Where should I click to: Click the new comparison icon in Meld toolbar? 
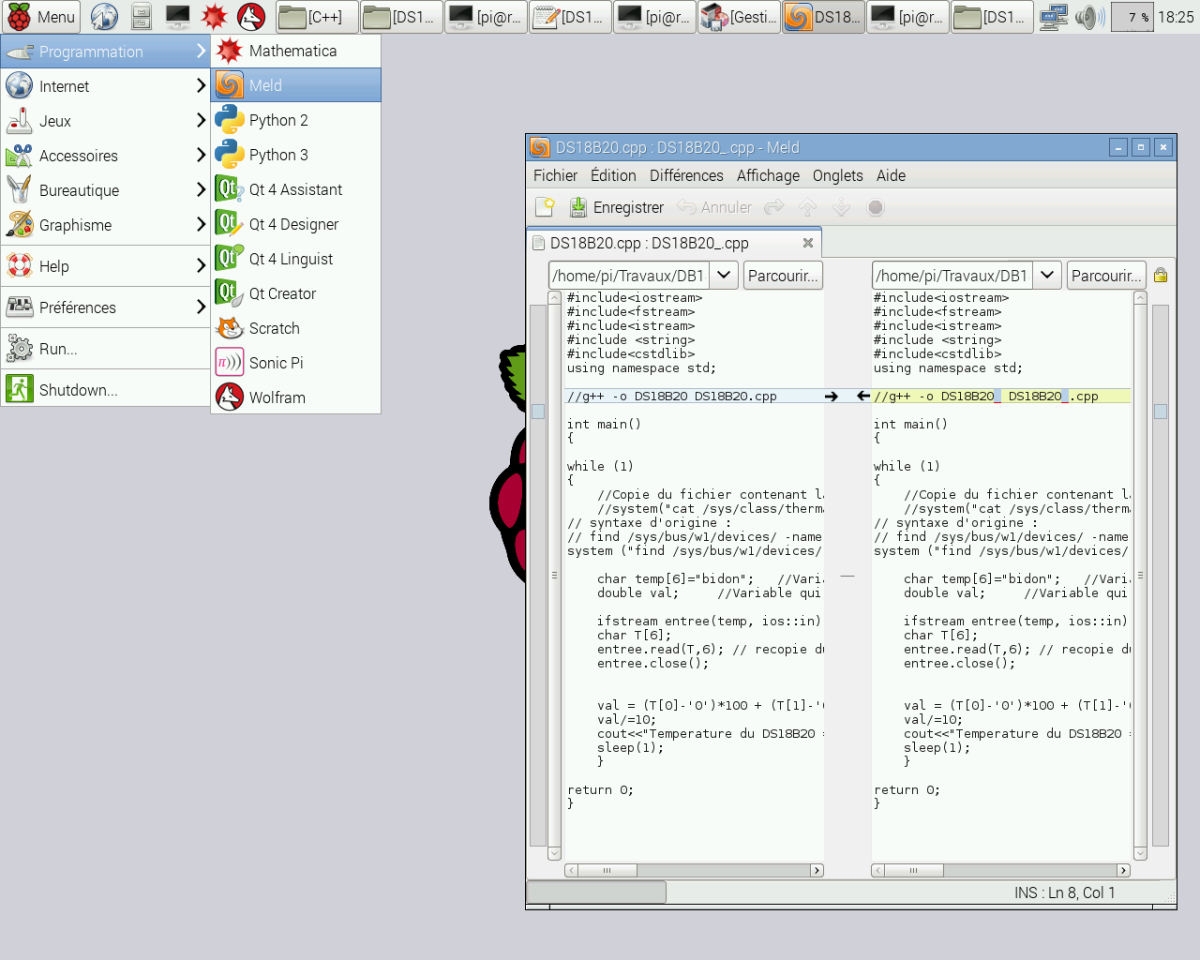tap(544, 207)
